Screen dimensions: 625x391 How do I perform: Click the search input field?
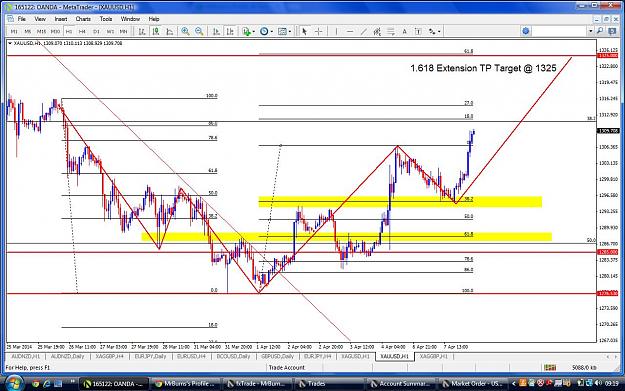coord(560,31)
